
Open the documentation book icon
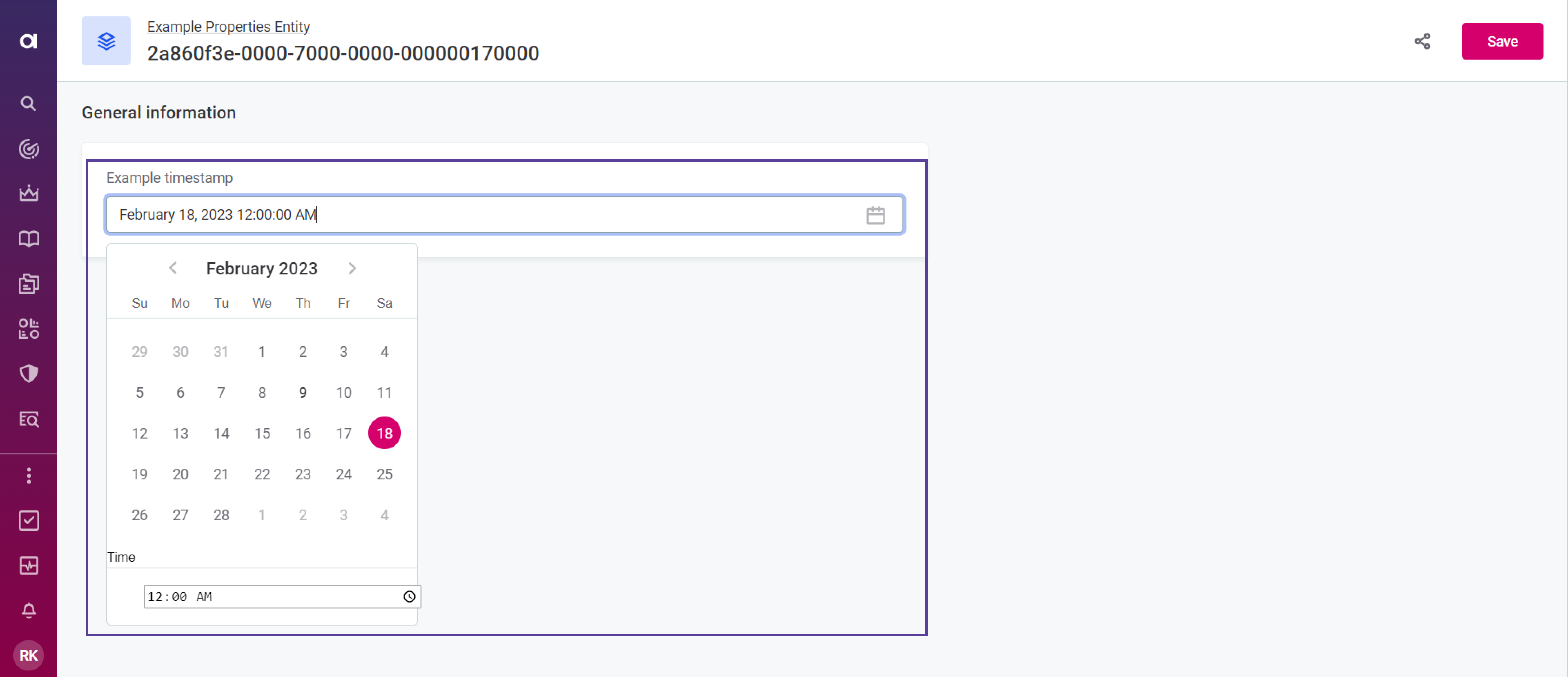[28, 238]
